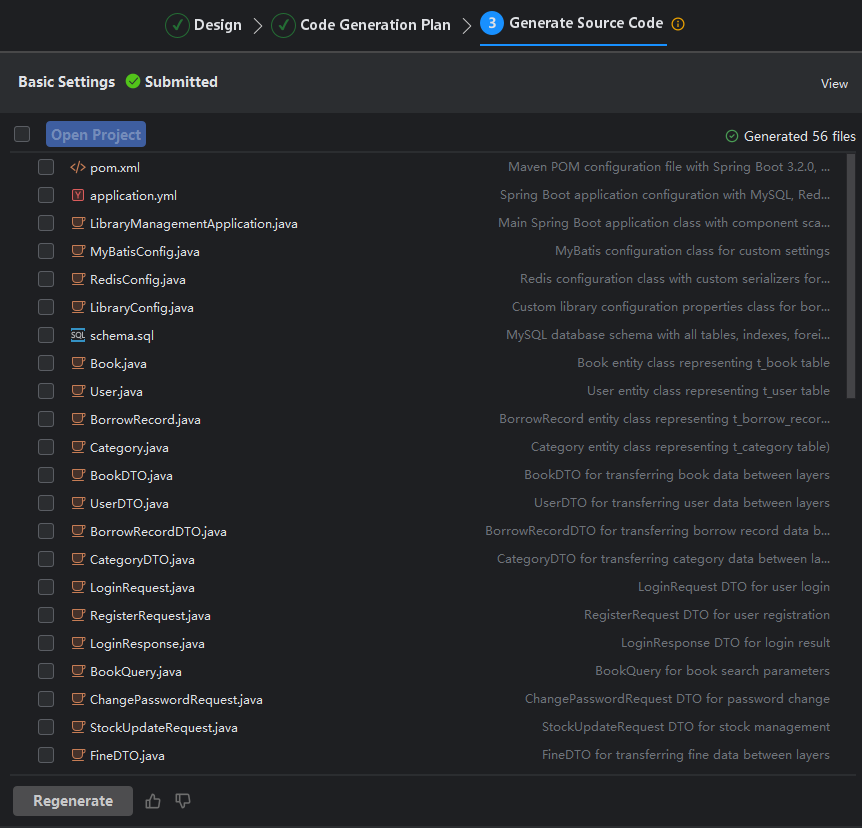Switch to the Code Generation Plan step
Screen dimensions: 862x828
coord(362,25)
